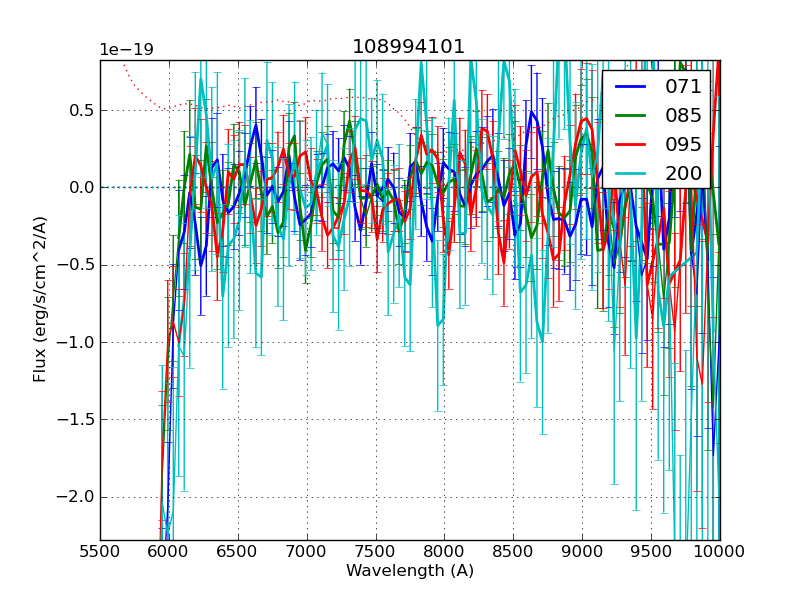Click the 8500 x-axis tick label

click(x=513, y=551)
